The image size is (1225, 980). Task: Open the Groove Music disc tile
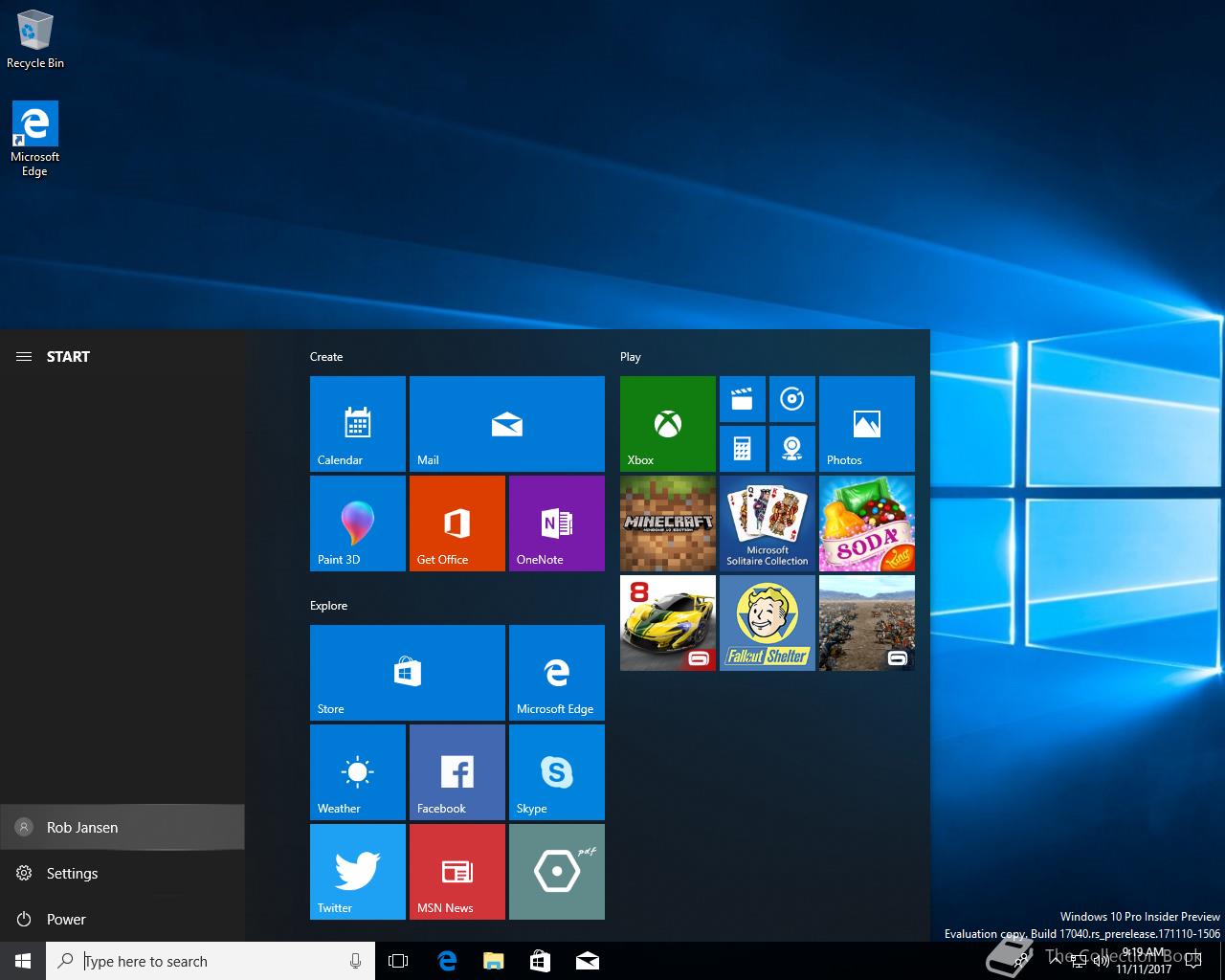click(792, 399)
